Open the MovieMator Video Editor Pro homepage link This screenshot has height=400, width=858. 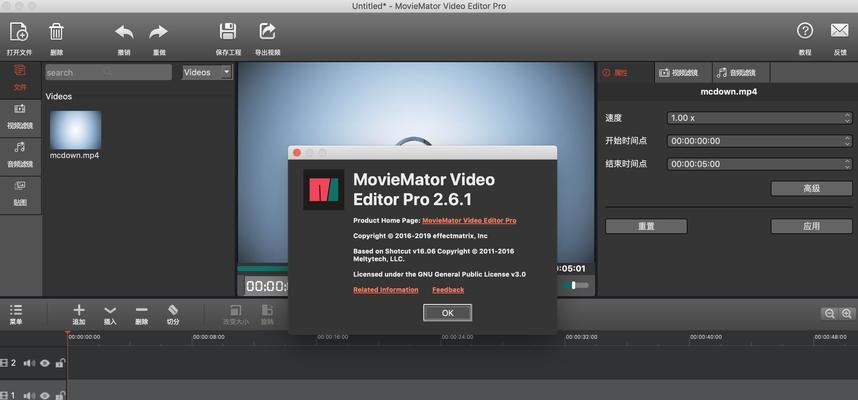pos(469,221)
